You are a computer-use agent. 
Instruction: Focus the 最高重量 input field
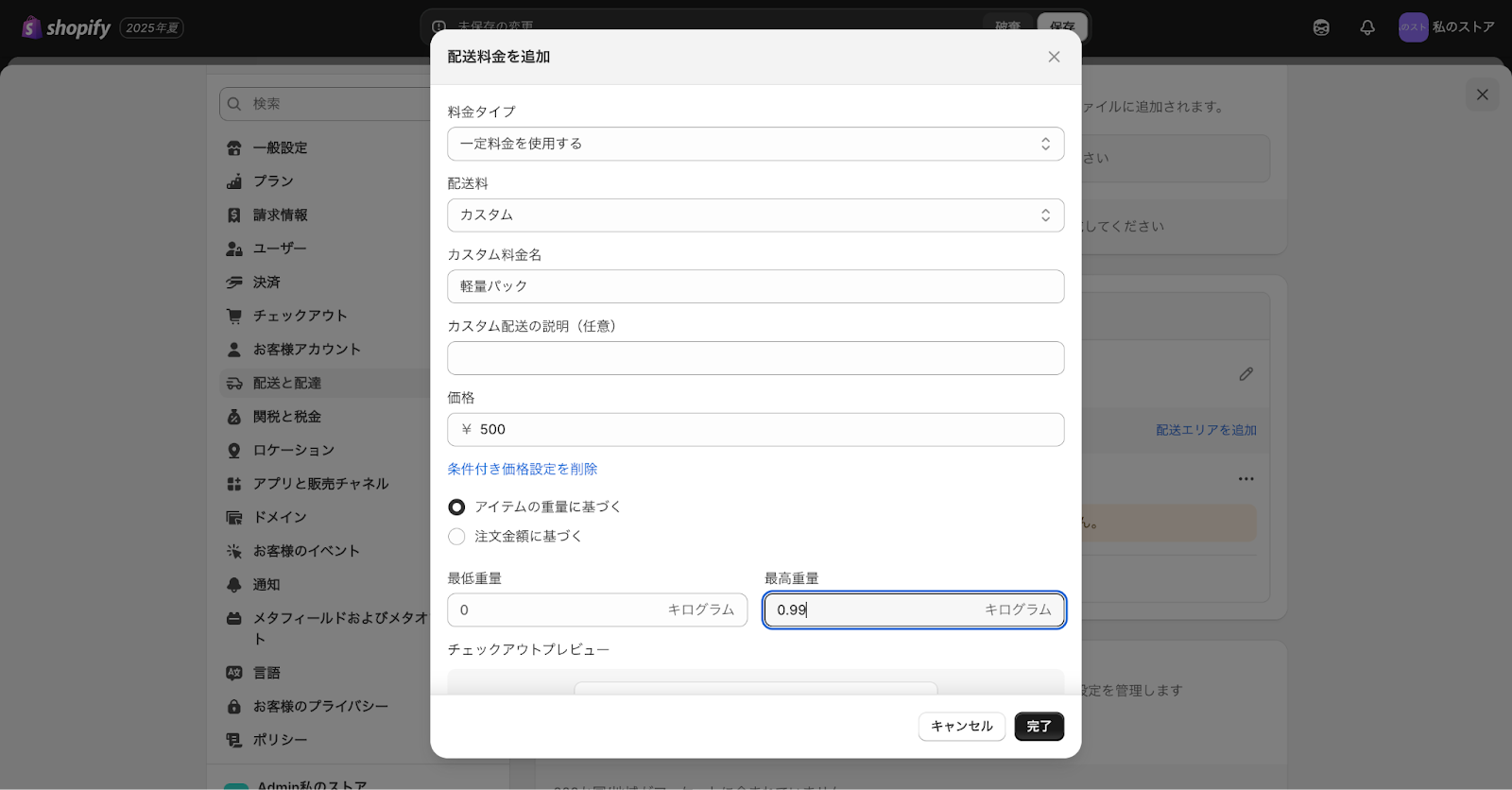click(915, 610)
